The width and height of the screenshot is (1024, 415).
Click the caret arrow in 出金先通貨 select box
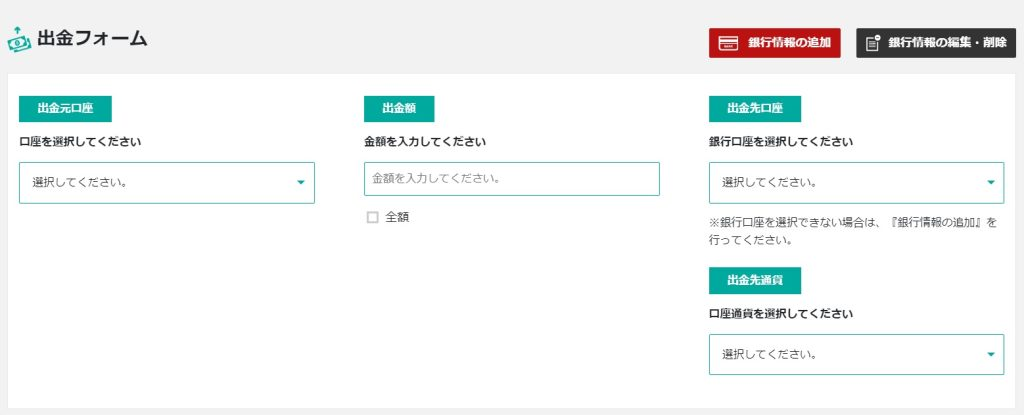990,354
